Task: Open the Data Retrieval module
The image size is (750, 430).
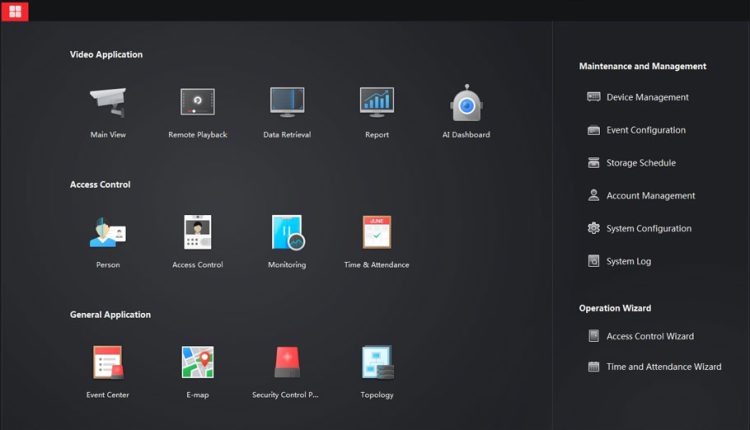Action: click(x=287, y=102)
